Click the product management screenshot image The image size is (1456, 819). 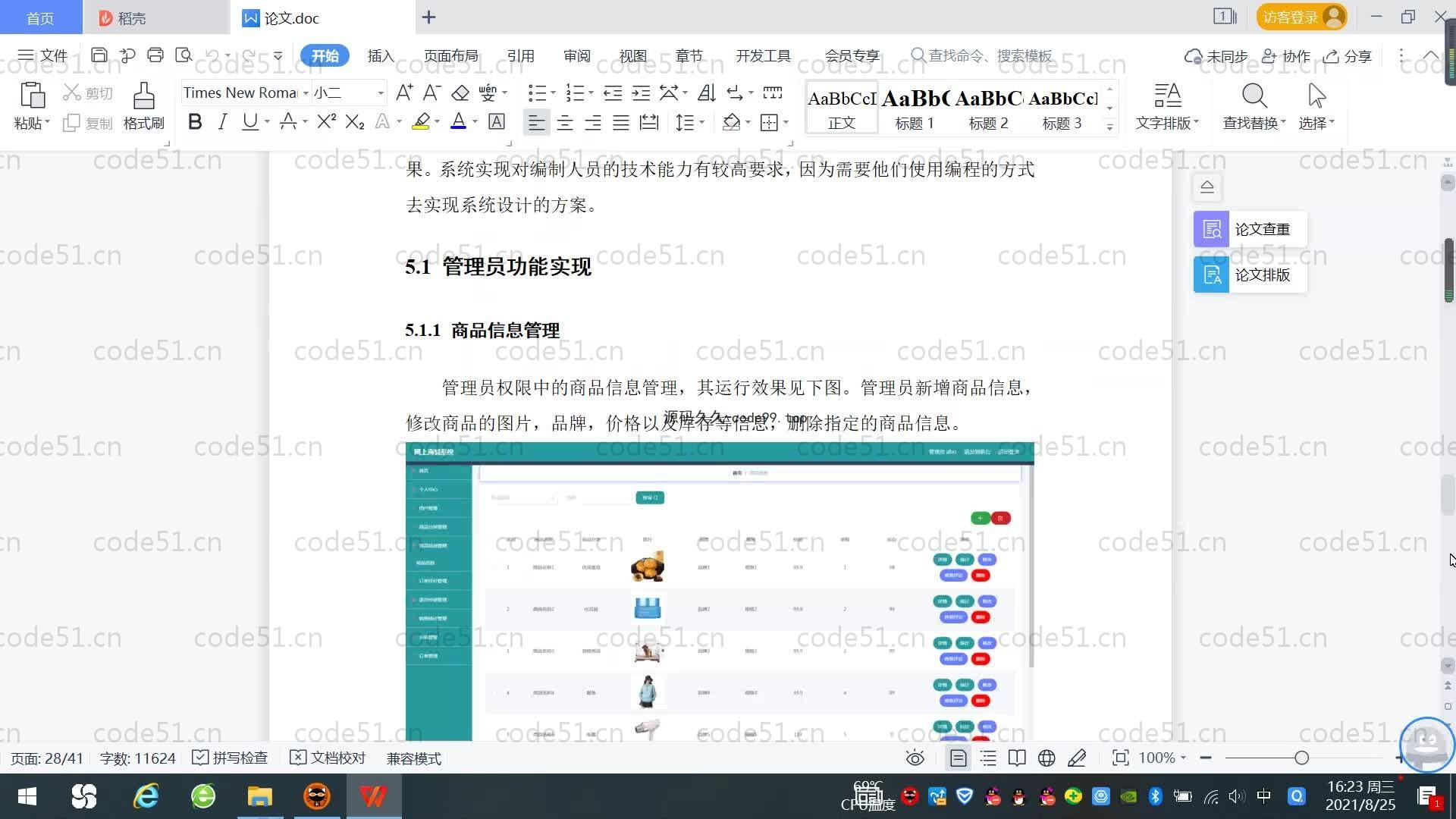click(720, 591)
